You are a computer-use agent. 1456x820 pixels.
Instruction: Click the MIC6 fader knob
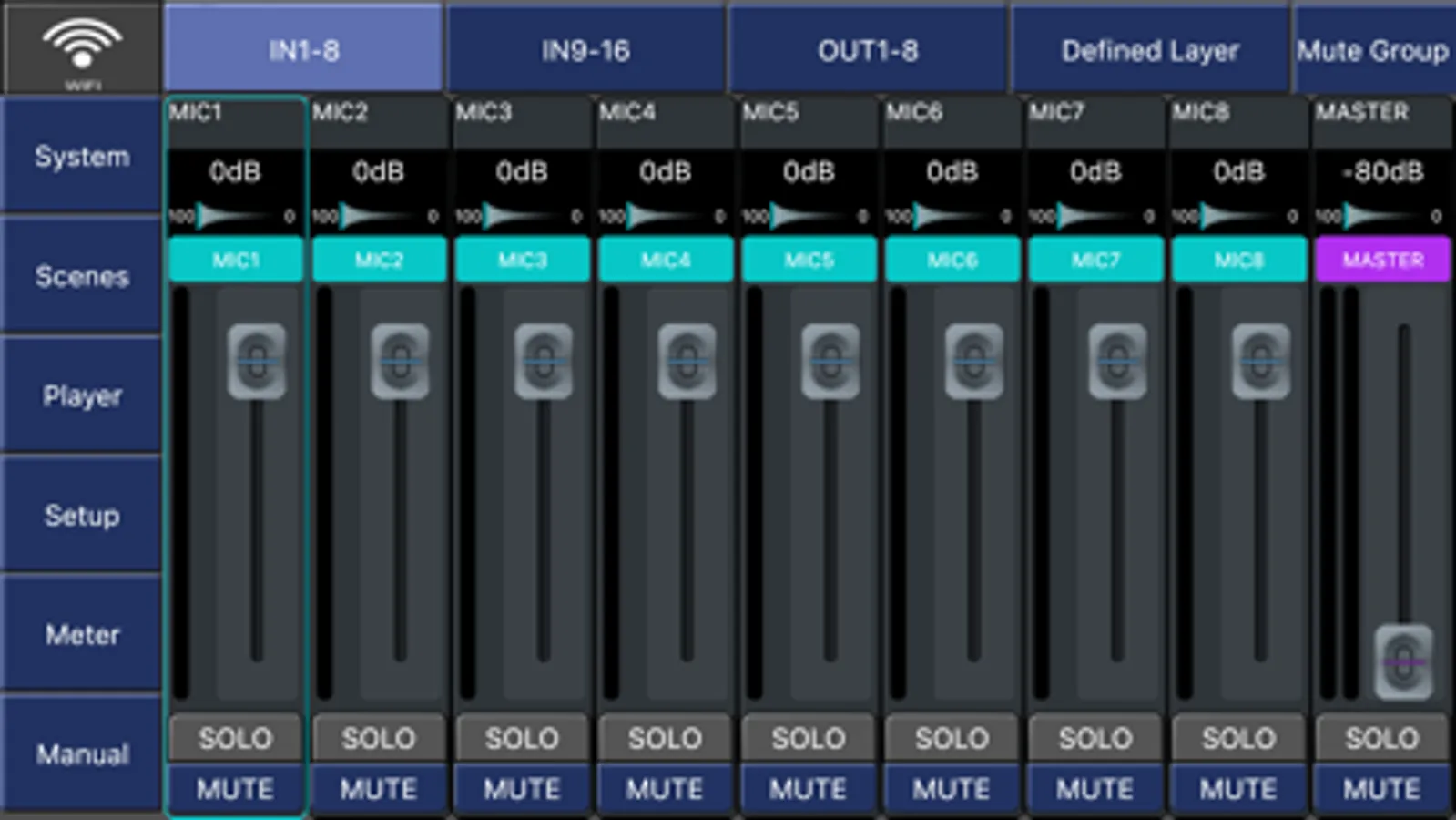click(x=973, y=362)
